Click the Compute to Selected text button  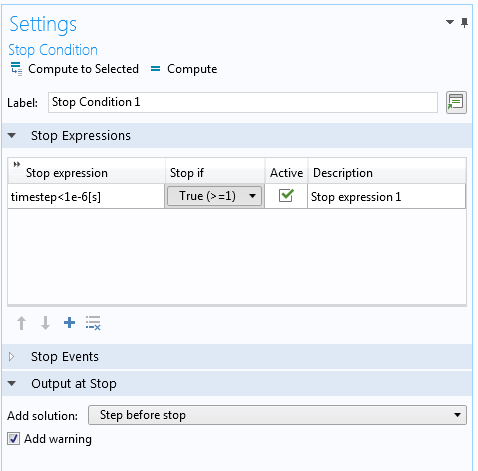pos(83,69)
